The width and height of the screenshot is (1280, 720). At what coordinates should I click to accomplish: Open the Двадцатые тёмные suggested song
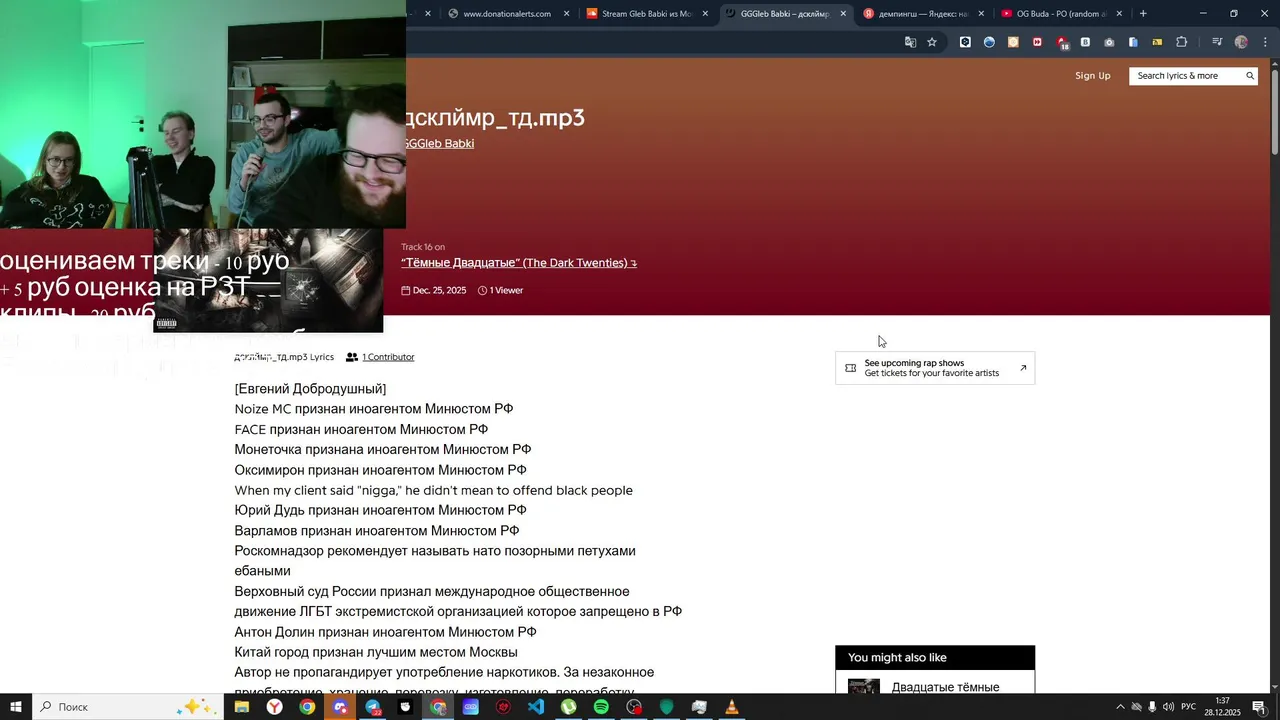(945, 687)
